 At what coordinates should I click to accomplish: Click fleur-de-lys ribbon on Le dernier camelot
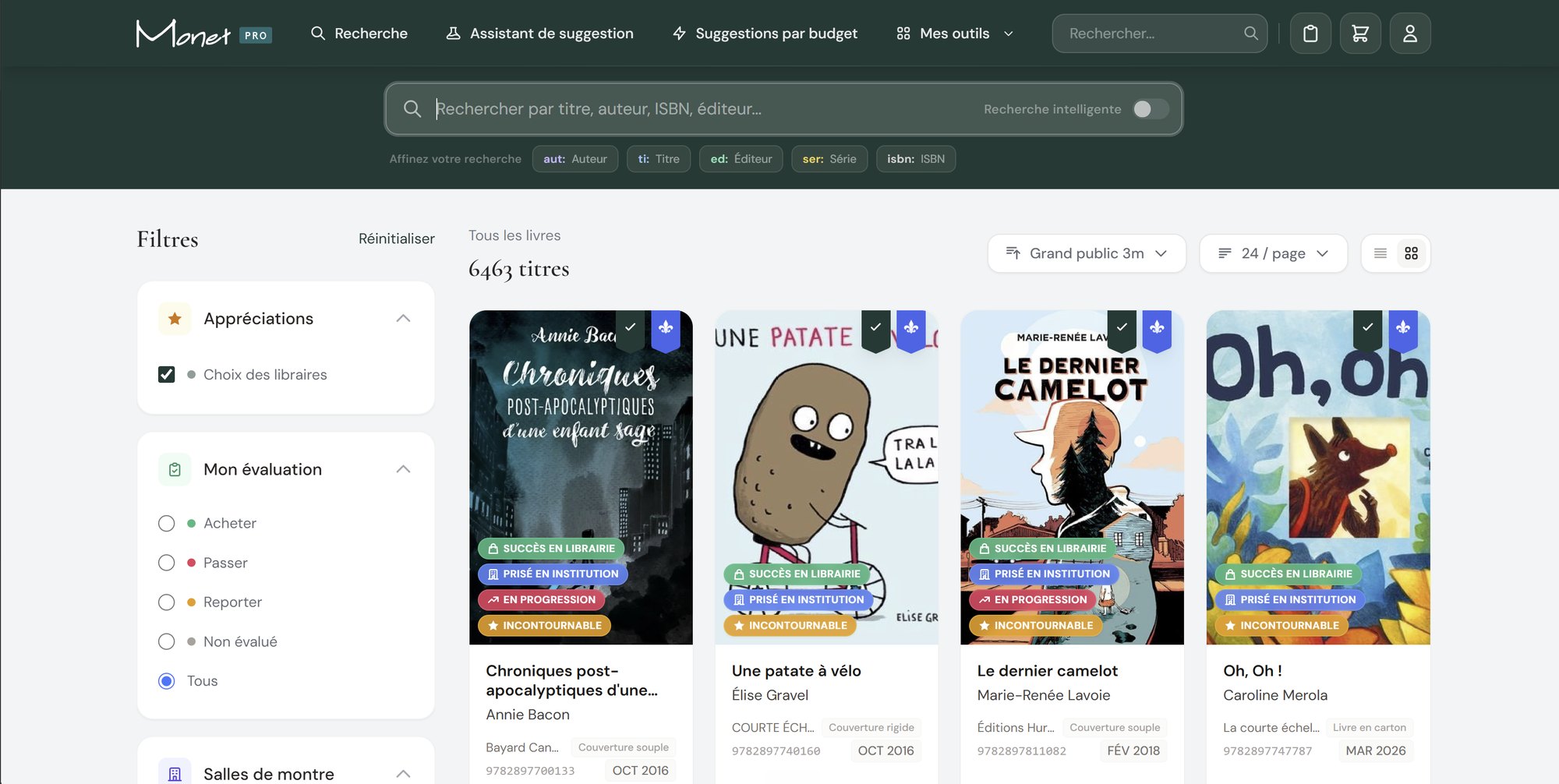(1157, 330)
